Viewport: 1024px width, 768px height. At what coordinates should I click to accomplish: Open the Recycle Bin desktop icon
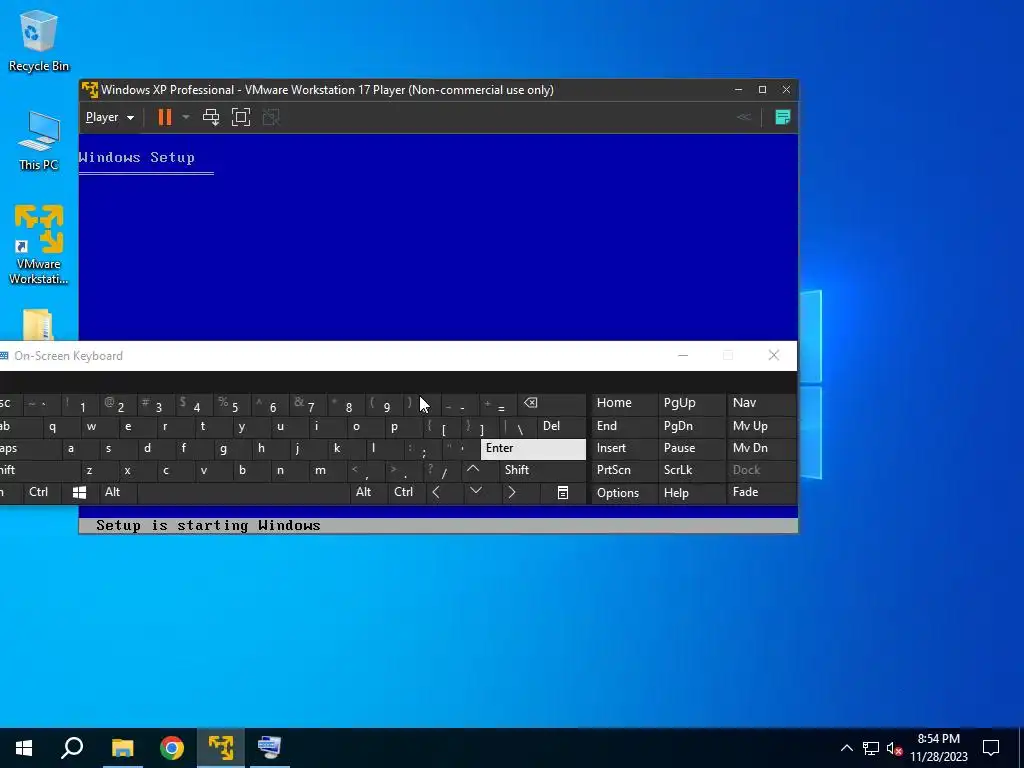[39, 40]
